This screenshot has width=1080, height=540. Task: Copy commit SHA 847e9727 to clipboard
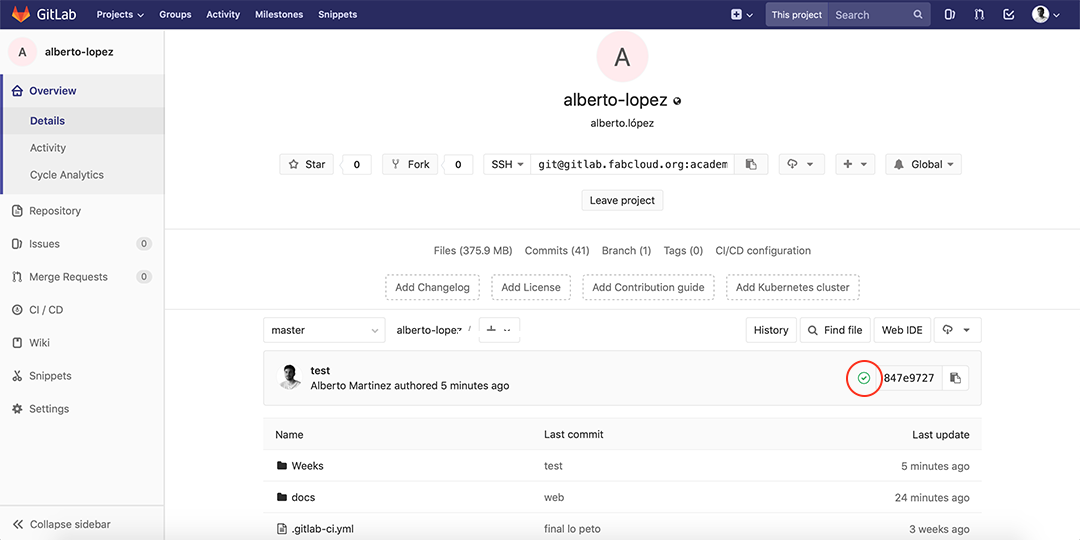(955, 378)
